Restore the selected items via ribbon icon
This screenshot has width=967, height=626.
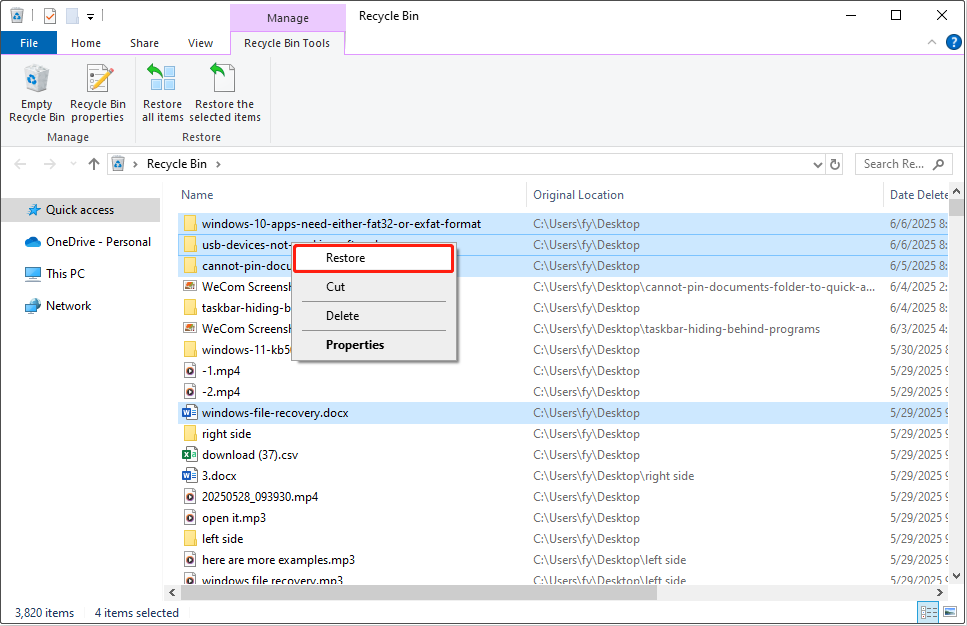(225, 93)
